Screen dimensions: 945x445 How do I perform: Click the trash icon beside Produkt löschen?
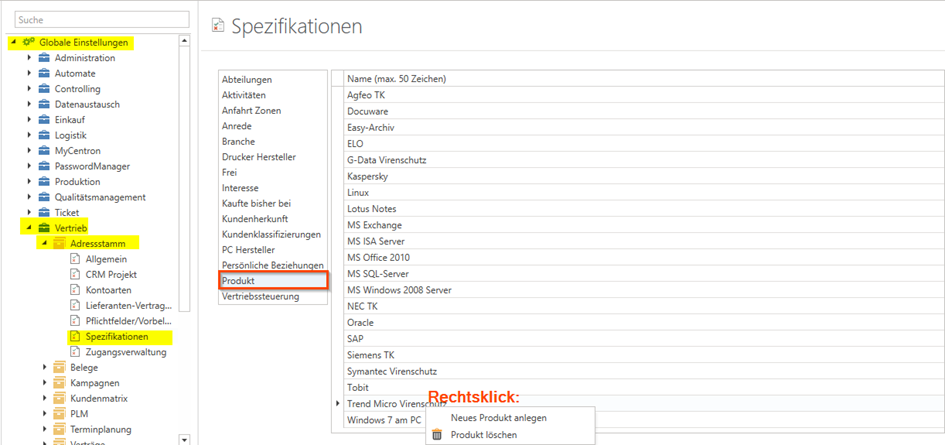[437, 435]
